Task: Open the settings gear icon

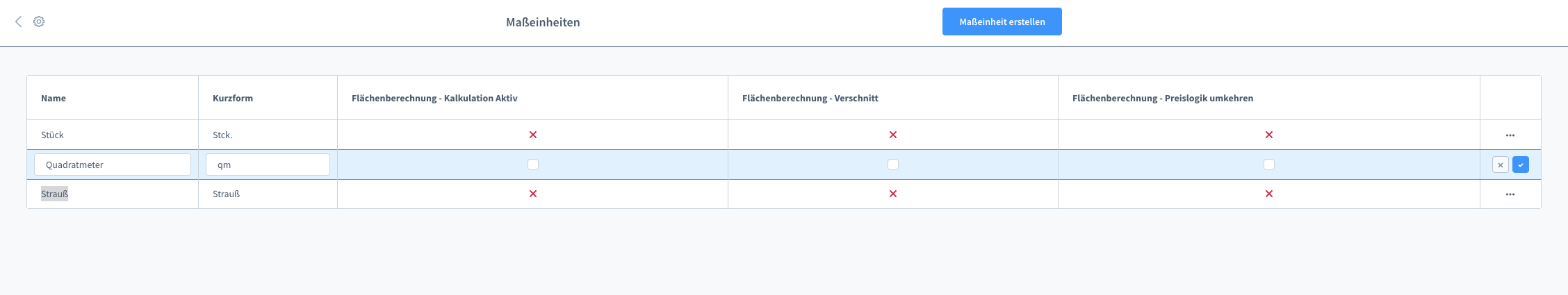Action: click(39, 22)
